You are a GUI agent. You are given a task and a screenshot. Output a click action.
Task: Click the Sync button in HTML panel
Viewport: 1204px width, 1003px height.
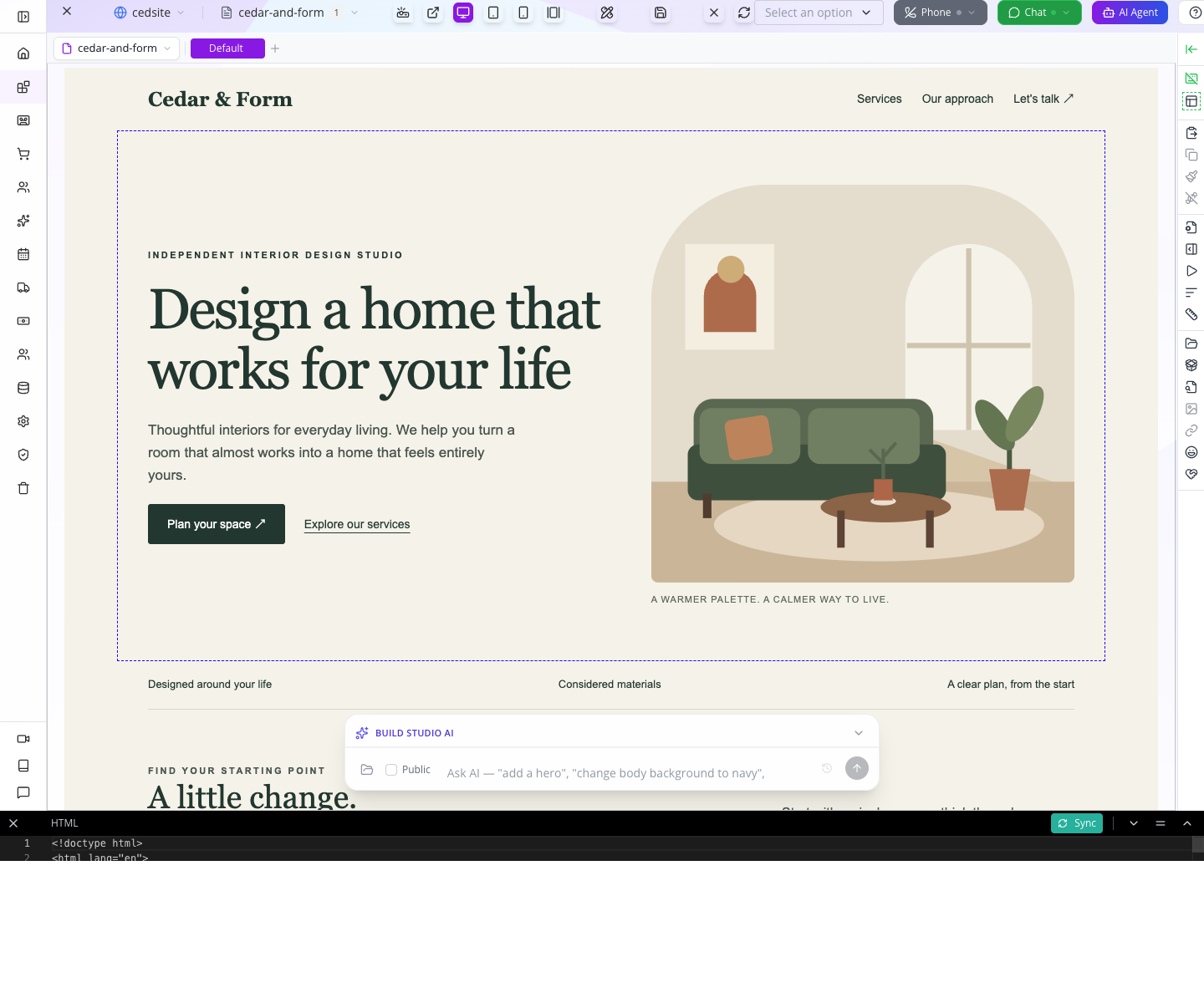coord(1077,823)
